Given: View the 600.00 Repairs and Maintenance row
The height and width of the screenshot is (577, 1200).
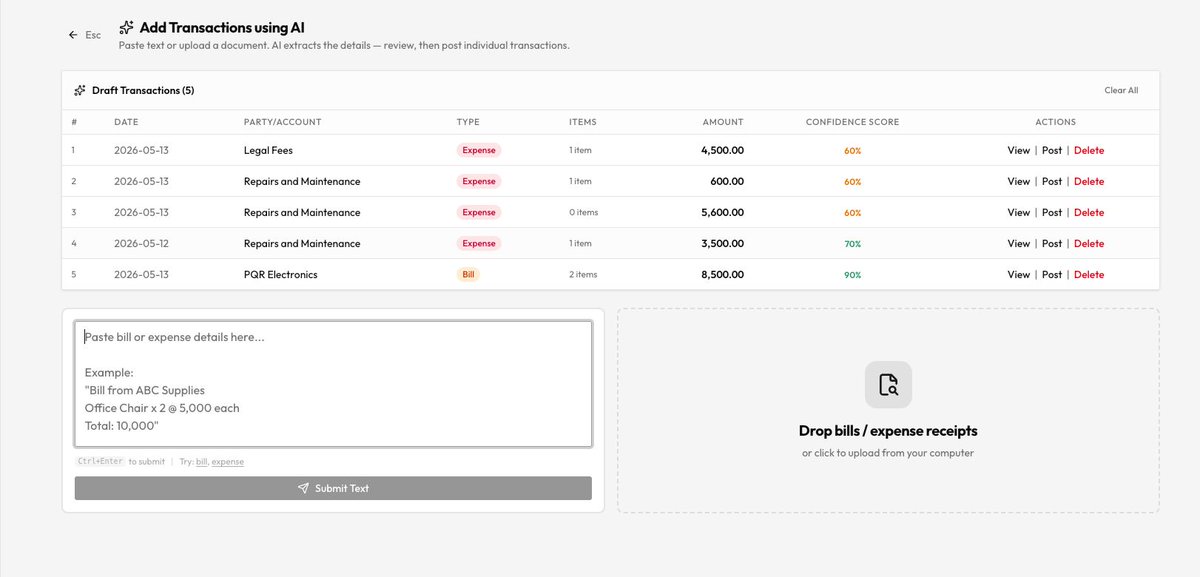Looking at the screenshot, I should click(1018, 181).
